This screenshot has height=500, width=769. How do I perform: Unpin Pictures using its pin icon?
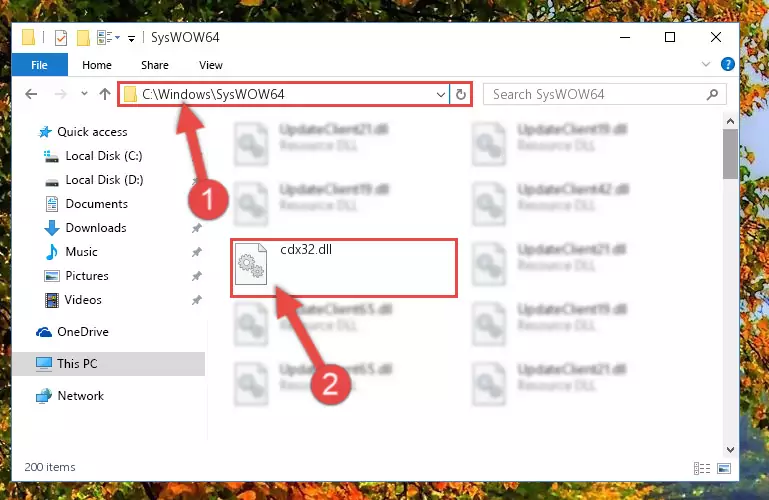pyautogui.click(x=197, y=276)
